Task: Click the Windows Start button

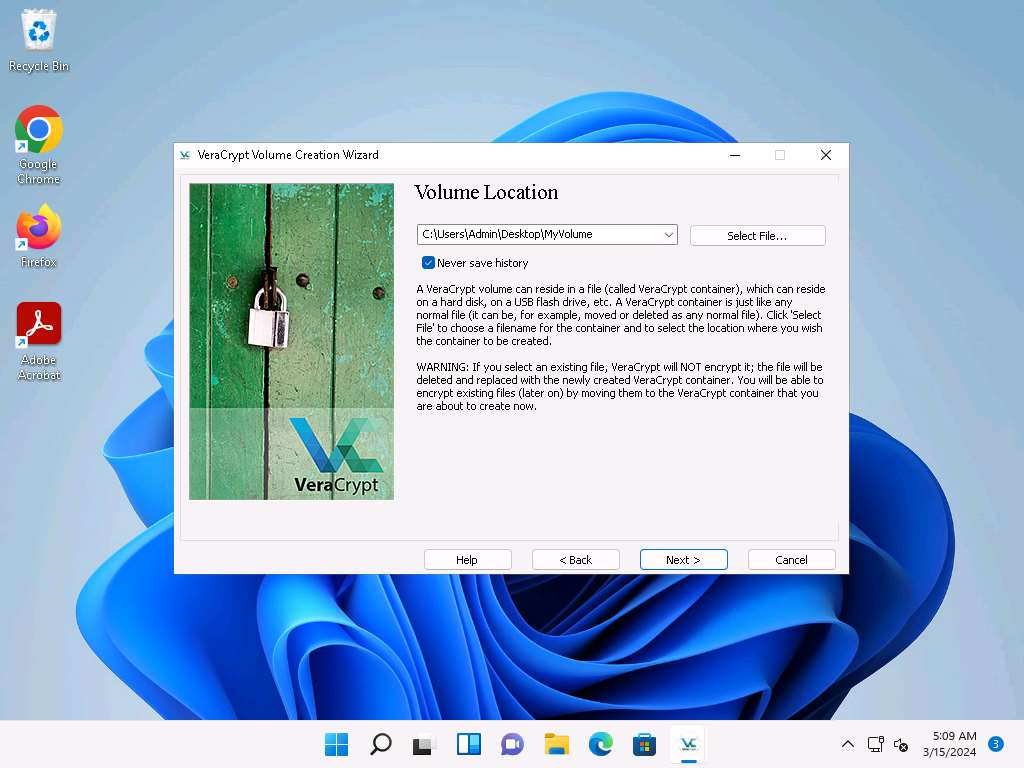Action: (x=337, y=744)
